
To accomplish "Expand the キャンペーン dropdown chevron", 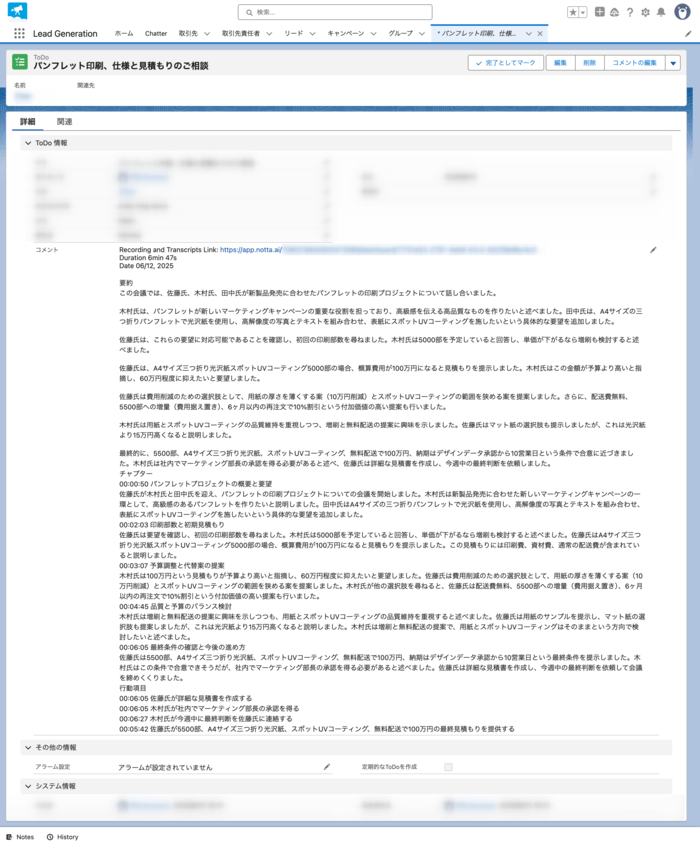I will click(x=373, y=33).
